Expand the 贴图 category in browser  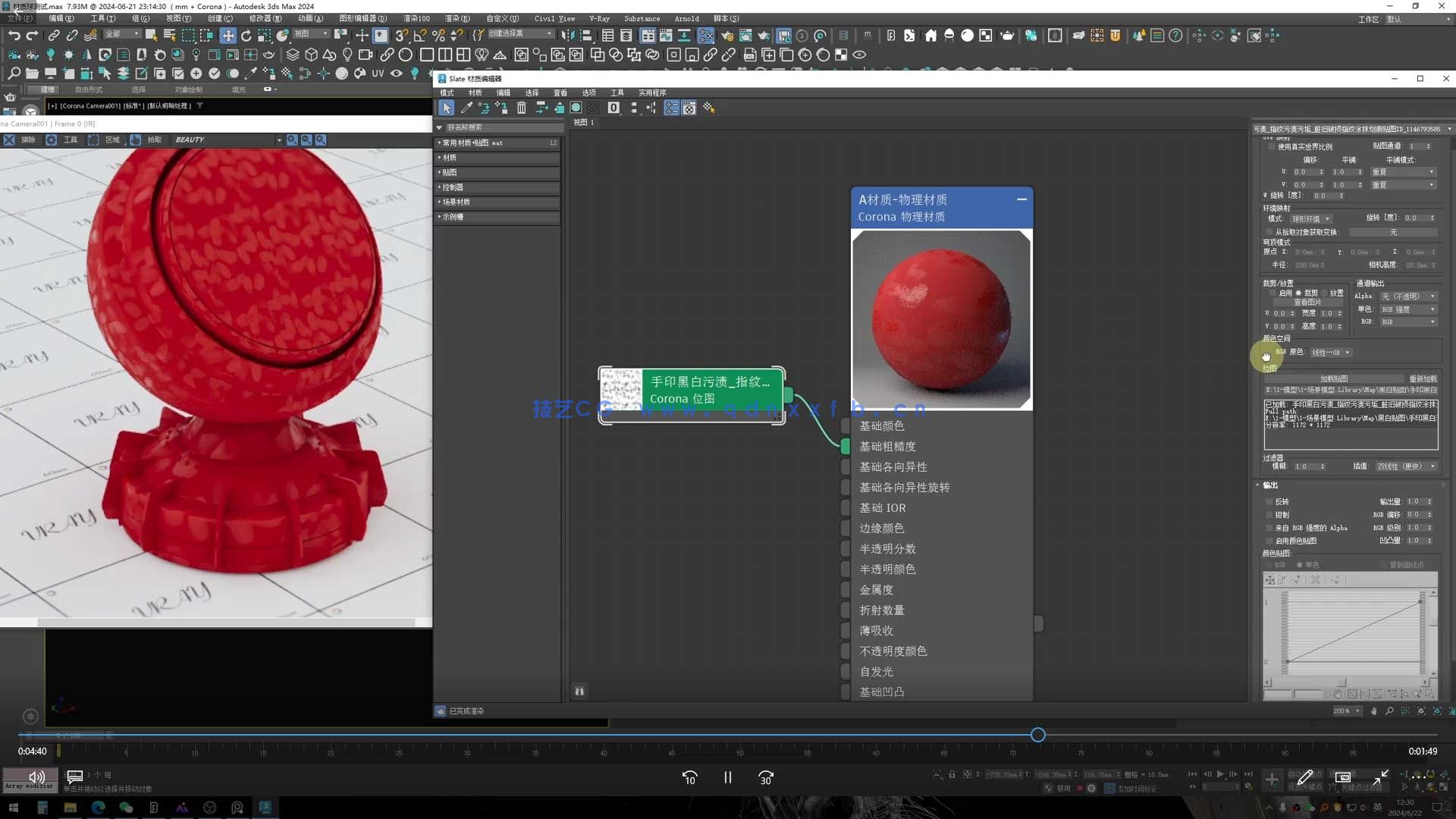pyautogui.click(x=449, y=172)
